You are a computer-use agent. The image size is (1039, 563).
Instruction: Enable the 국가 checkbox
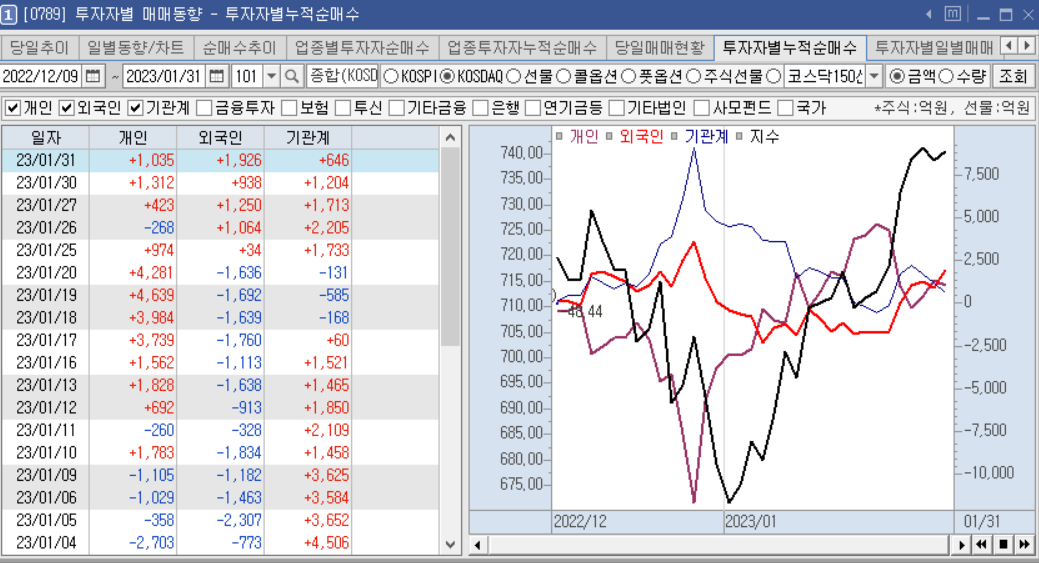coord(785,107)
